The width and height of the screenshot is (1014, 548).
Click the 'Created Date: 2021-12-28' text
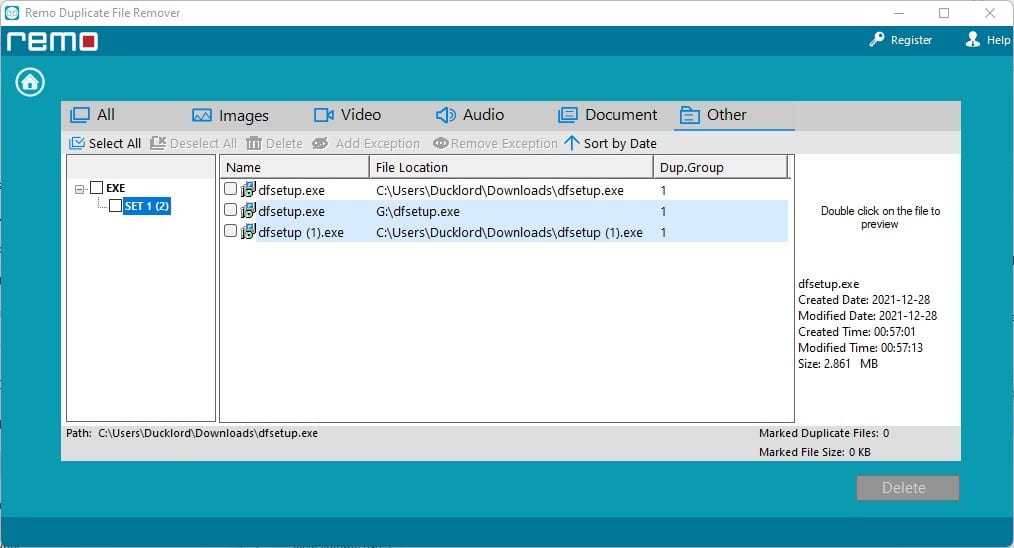click(x=863, y=300)
